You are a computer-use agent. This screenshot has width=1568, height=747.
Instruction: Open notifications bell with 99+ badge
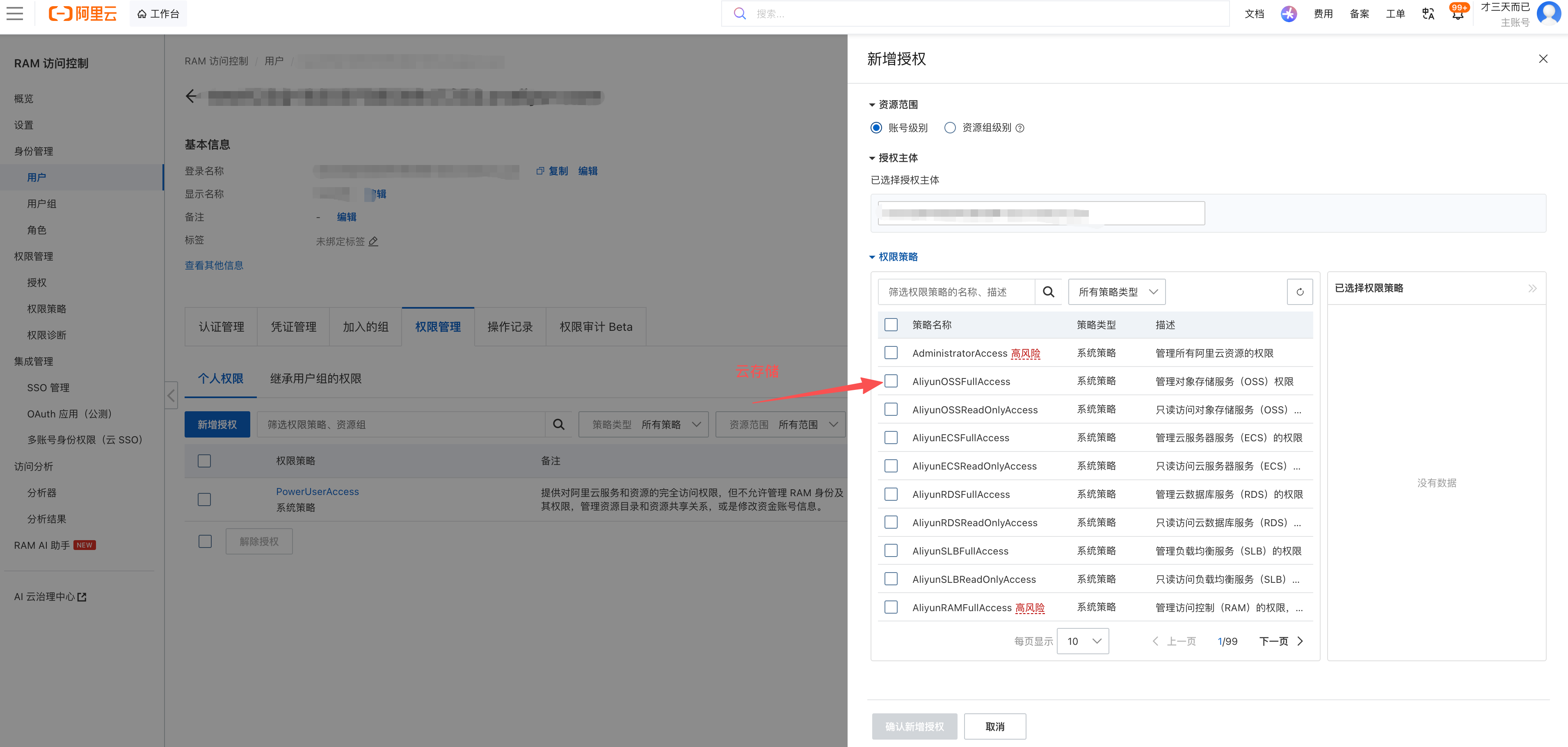click(x=1458, y=13)
